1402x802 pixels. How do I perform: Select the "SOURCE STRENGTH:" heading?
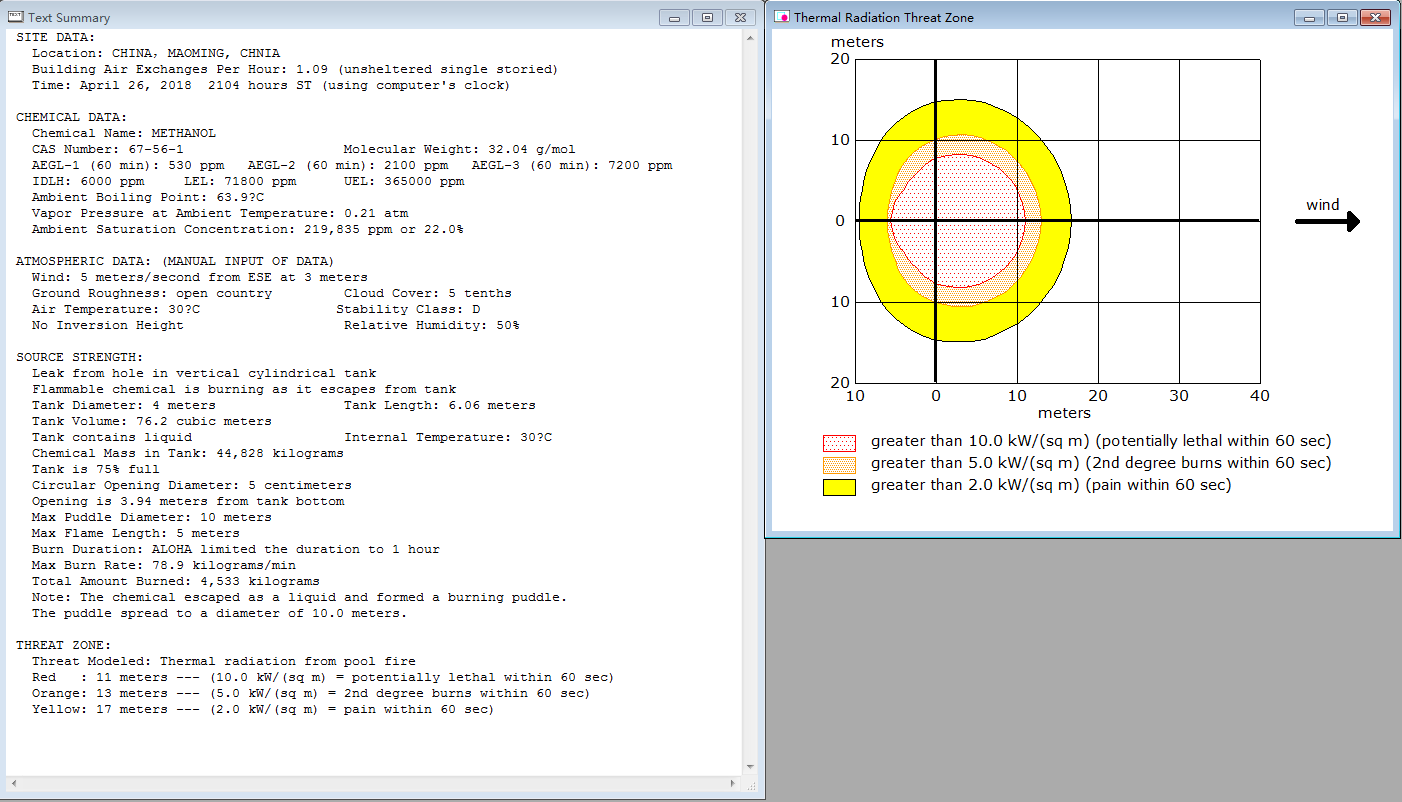(80, 357)
